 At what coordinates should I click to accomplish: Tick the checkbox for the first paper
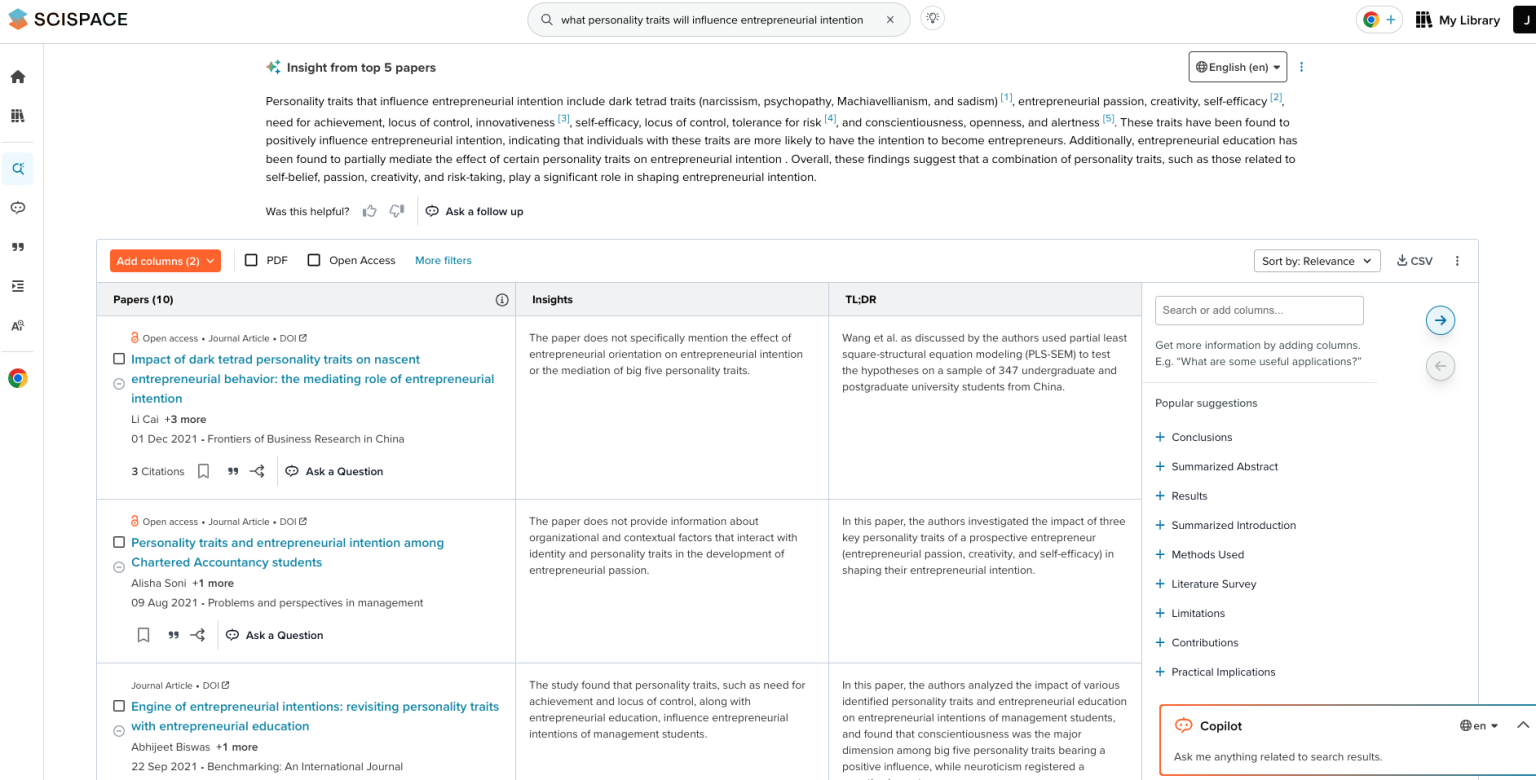(x=119, y=358)
